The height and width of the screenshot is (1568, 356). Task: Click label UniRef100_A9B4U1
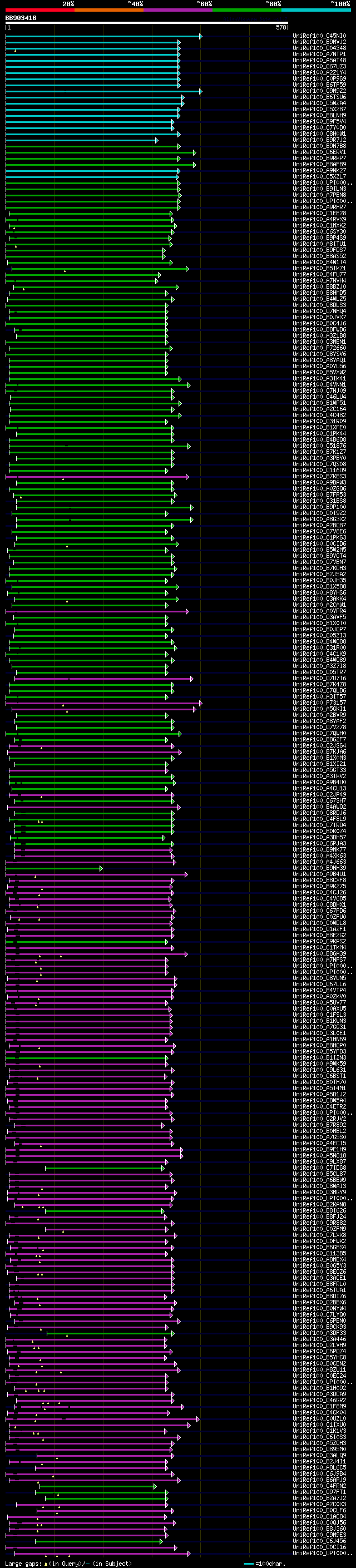319,874
